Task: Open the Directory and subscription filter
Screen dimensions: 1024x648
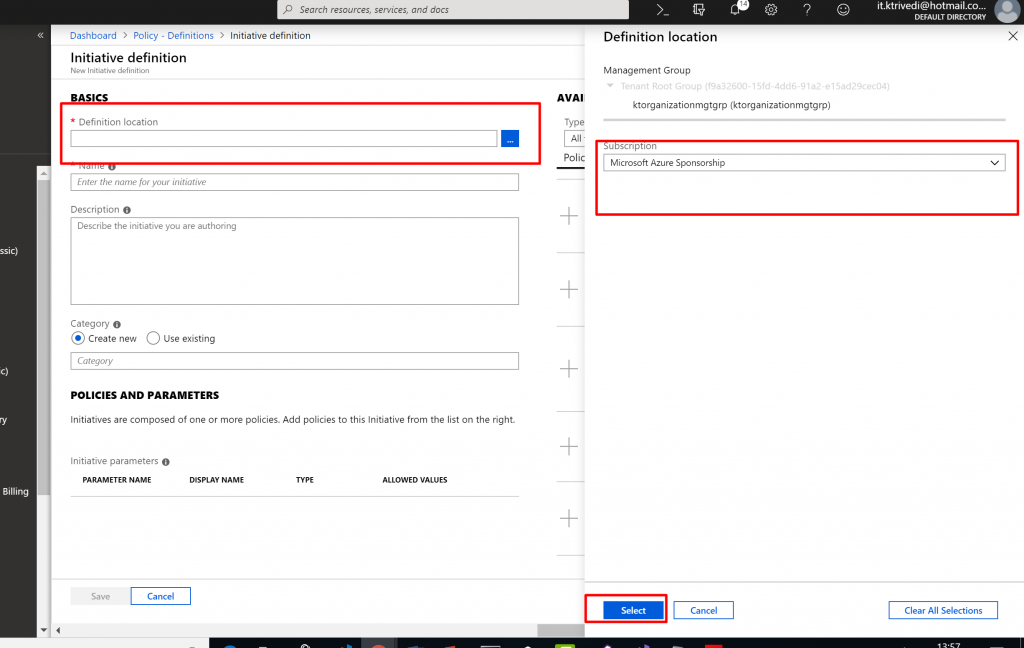Action: pos(699,9)
